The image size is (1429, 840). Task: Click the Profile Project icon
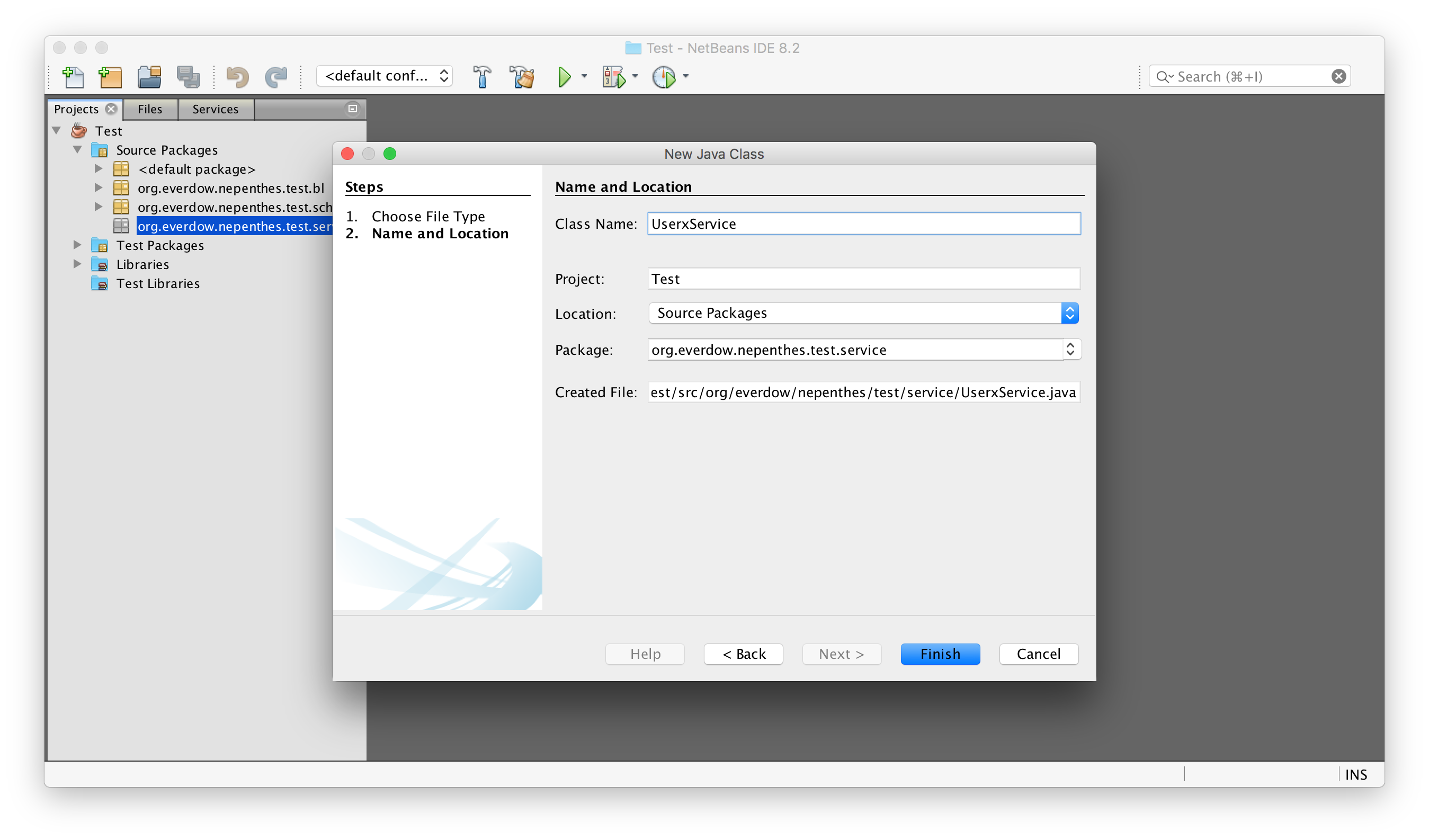[x=664, y=77]
